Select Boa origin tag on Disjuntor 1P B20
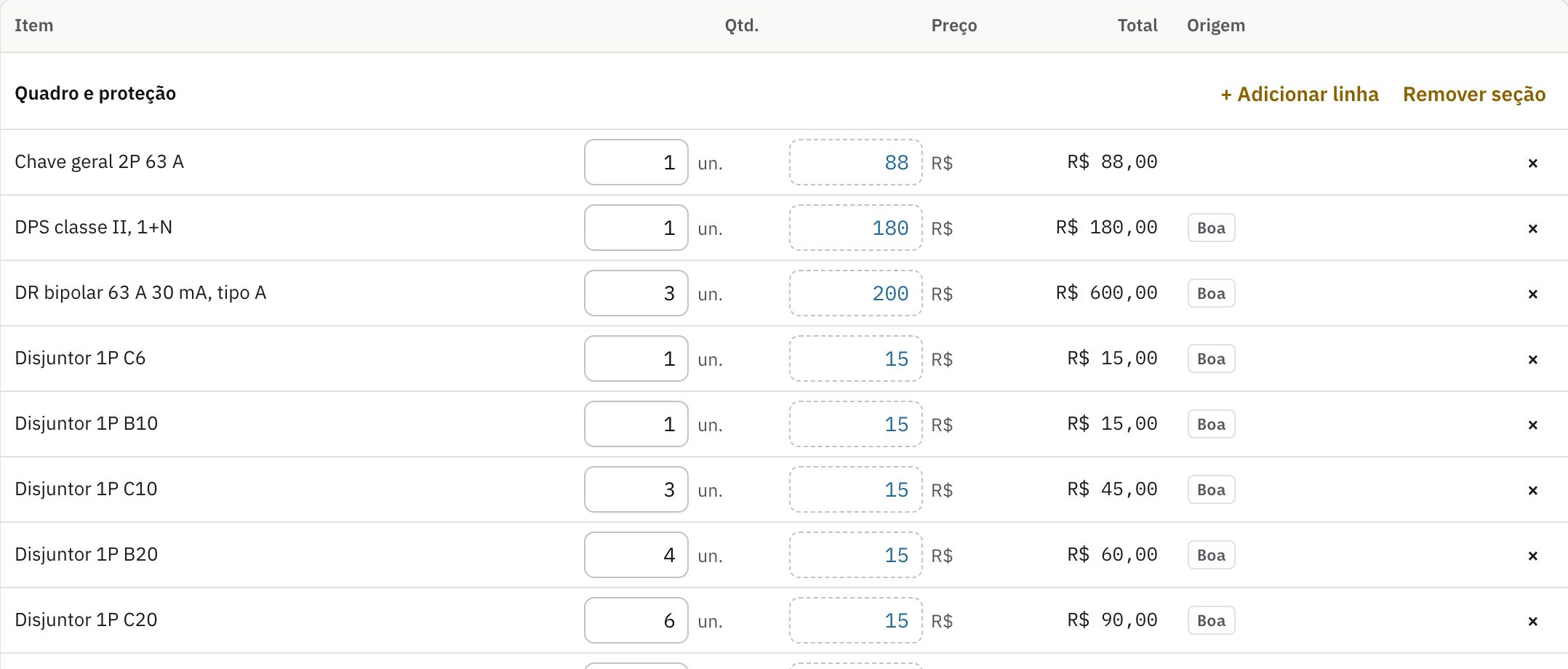The image size is (1568, 669). 1212,555
